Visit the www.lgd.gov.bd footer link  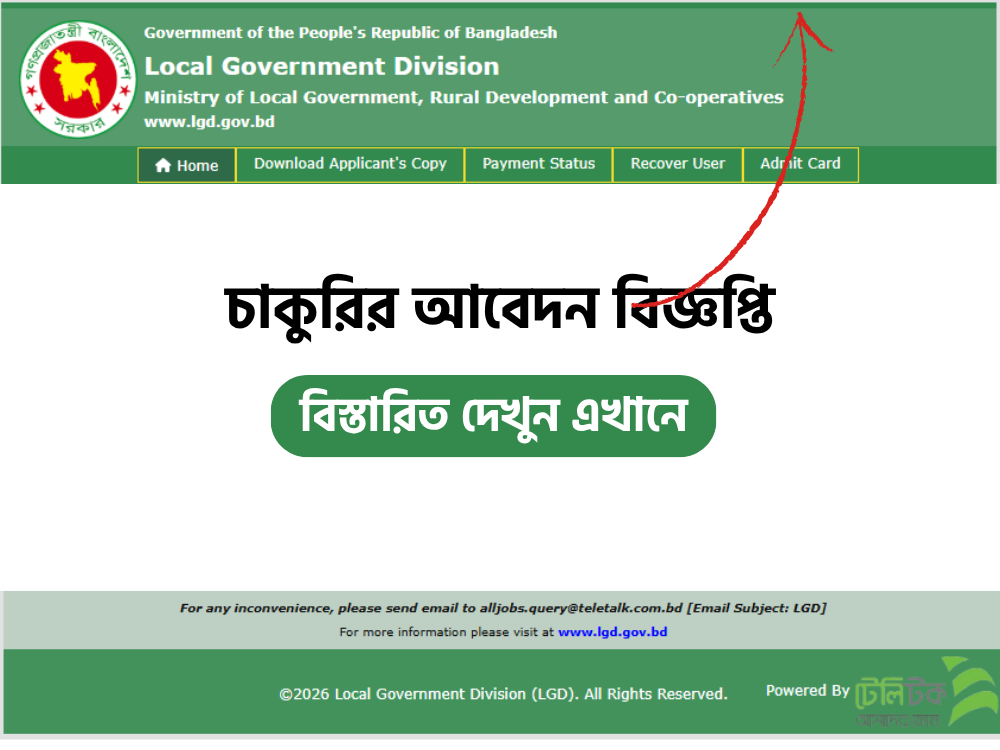pos(612,632)
